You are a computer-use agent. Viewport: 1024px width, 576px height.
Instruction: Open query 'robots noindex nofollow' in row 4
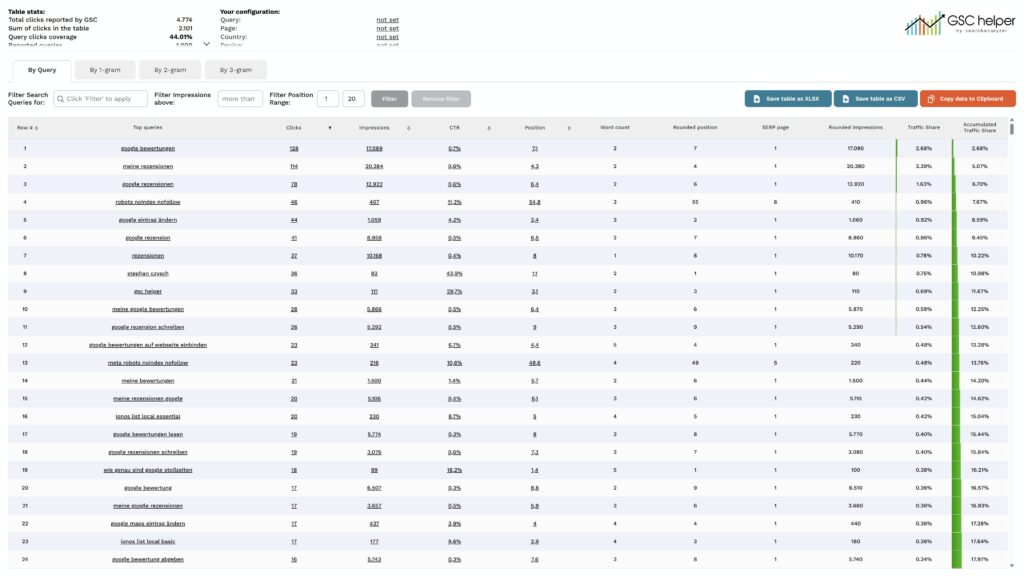pyautogui.click(x=148, y=202)
